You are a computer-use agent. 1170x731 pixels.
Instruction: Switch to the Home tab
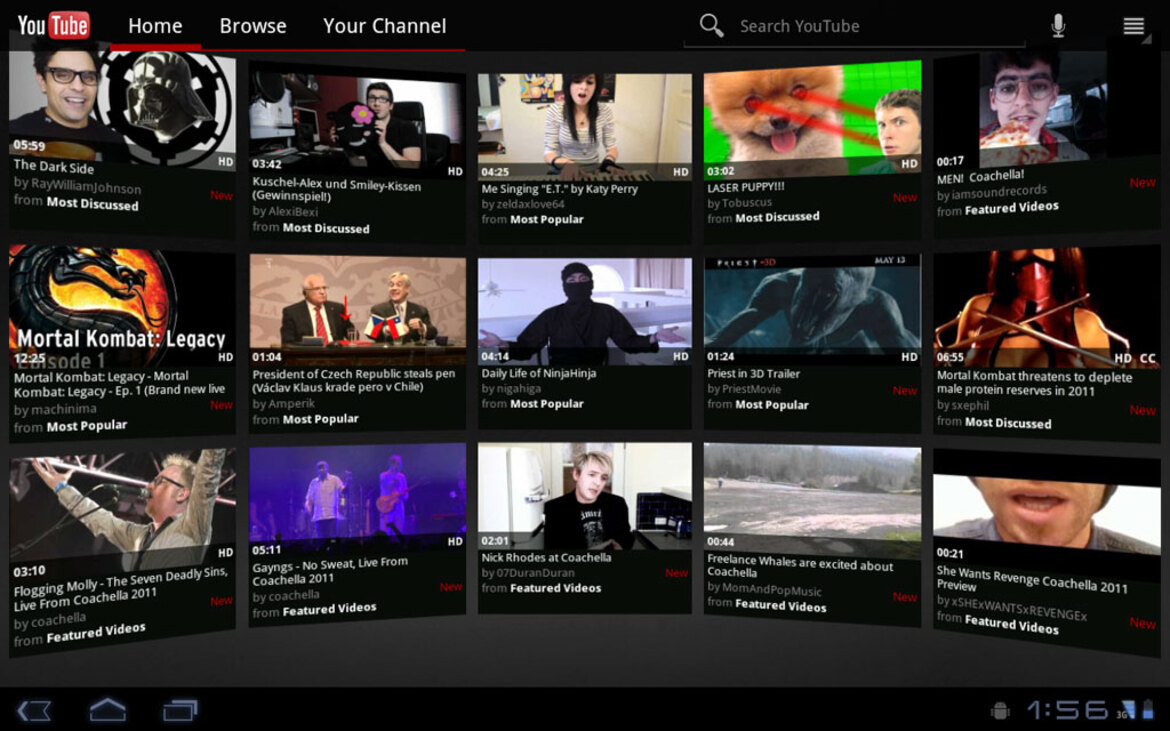155,26
